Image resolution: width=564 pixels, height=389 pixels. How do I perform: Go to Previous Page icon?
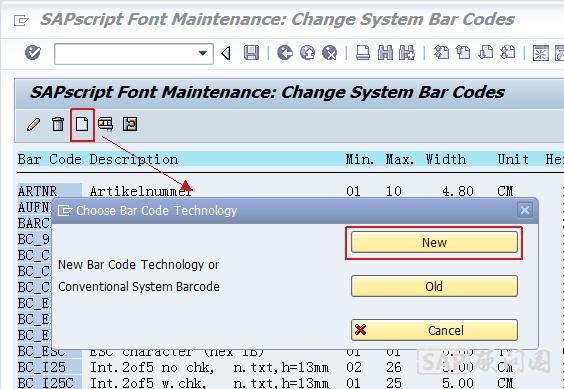click(x=463, y=53)
